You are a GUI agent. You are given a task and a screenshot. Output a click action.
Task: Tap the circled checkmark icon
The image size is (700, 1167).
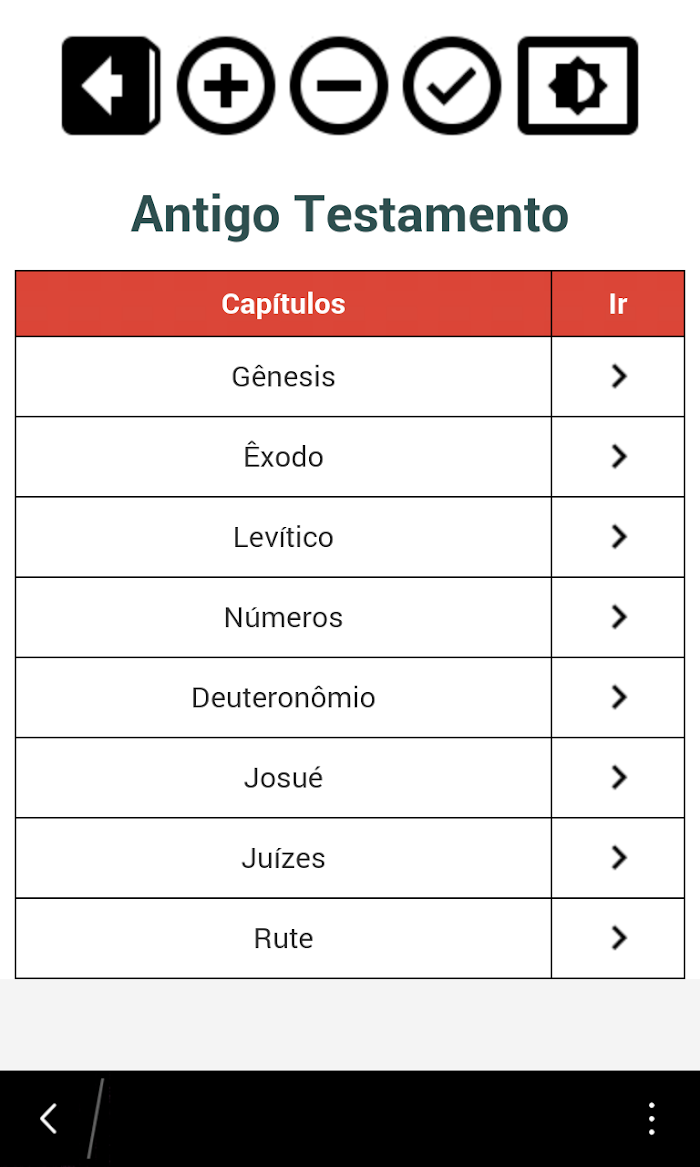[x=452, y=86]
